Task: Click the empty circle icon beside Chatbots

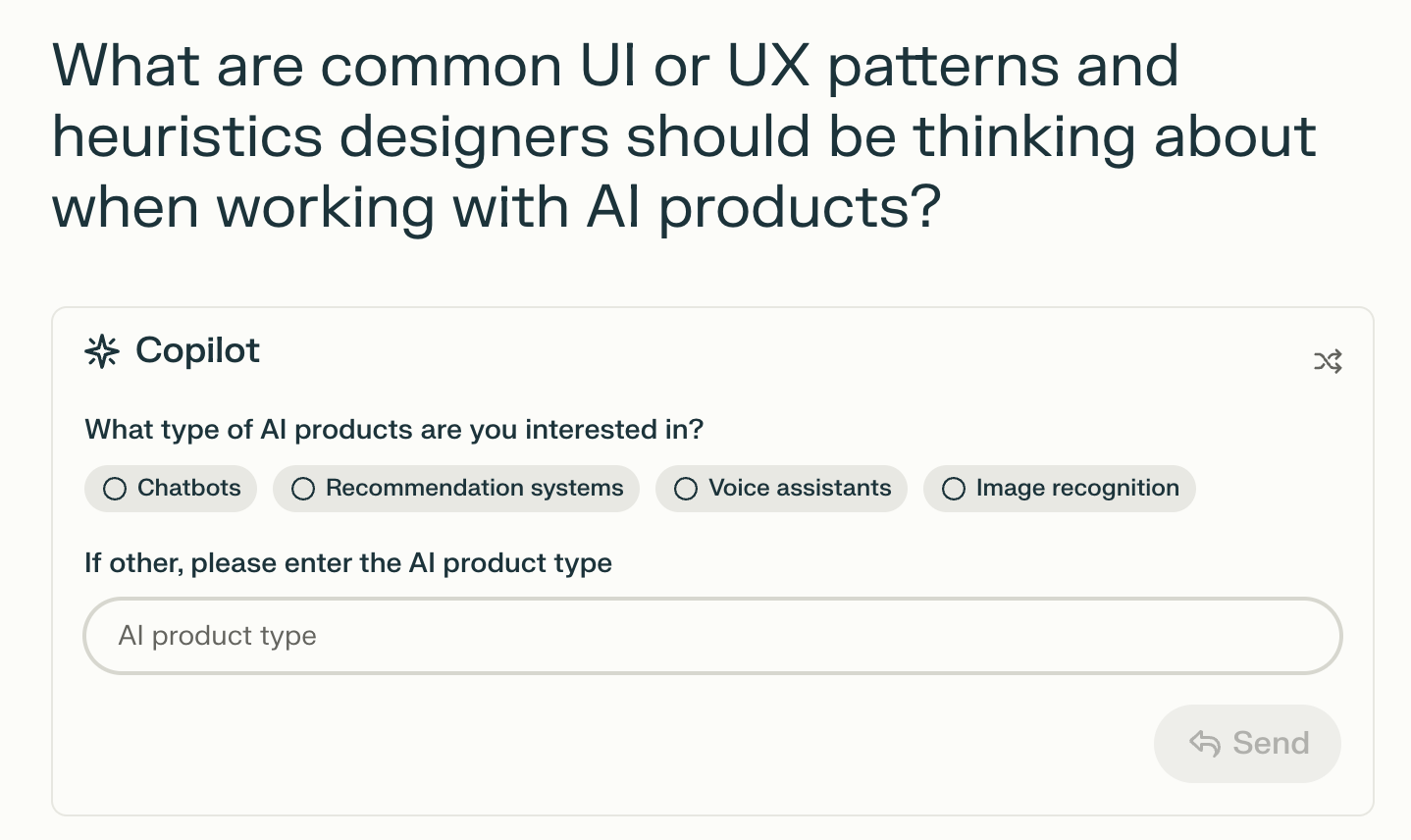Action: [x=115, y=489]
